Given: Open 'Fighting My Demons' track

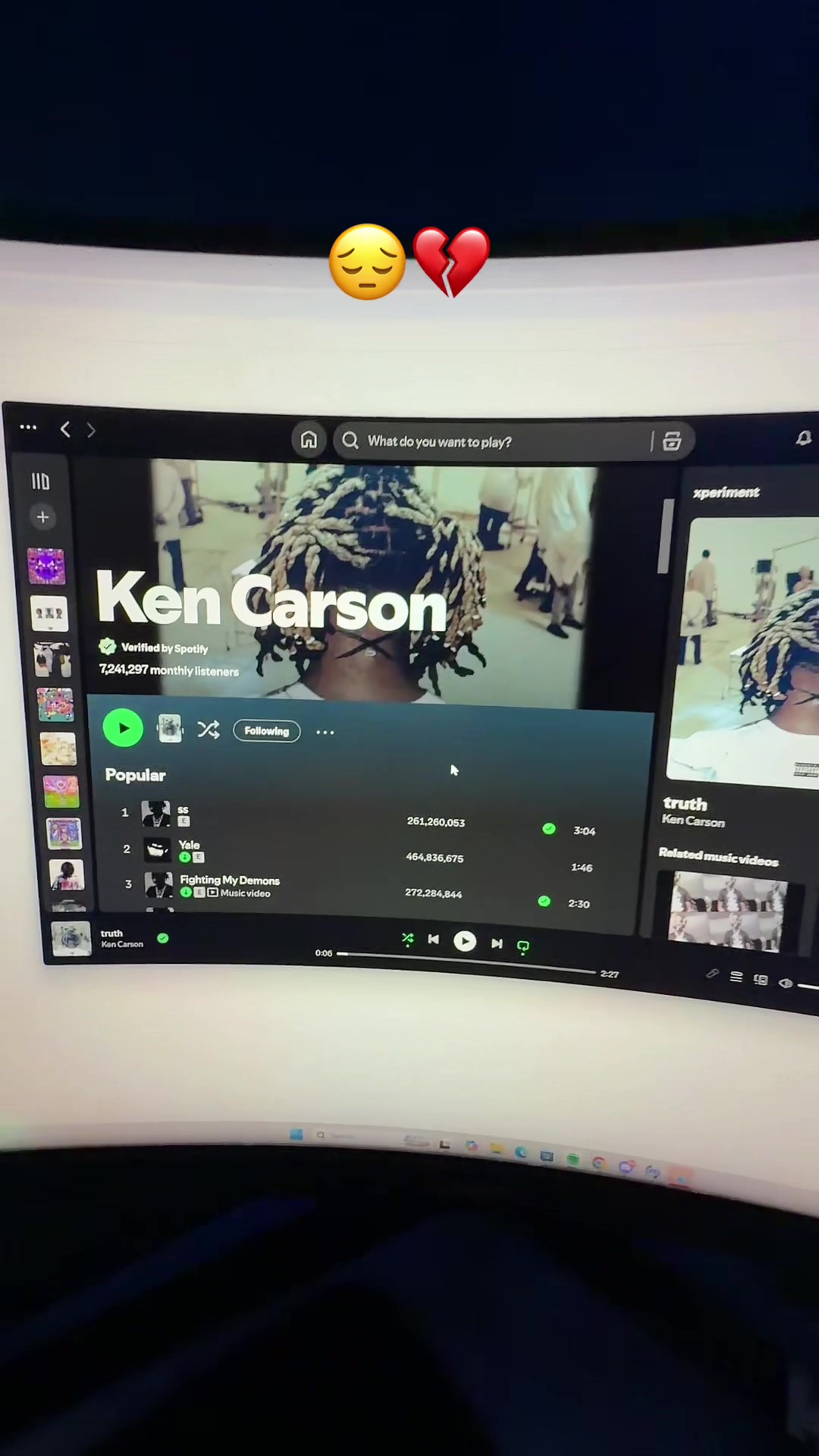Looking at the screenshot, I should point(230,880).
